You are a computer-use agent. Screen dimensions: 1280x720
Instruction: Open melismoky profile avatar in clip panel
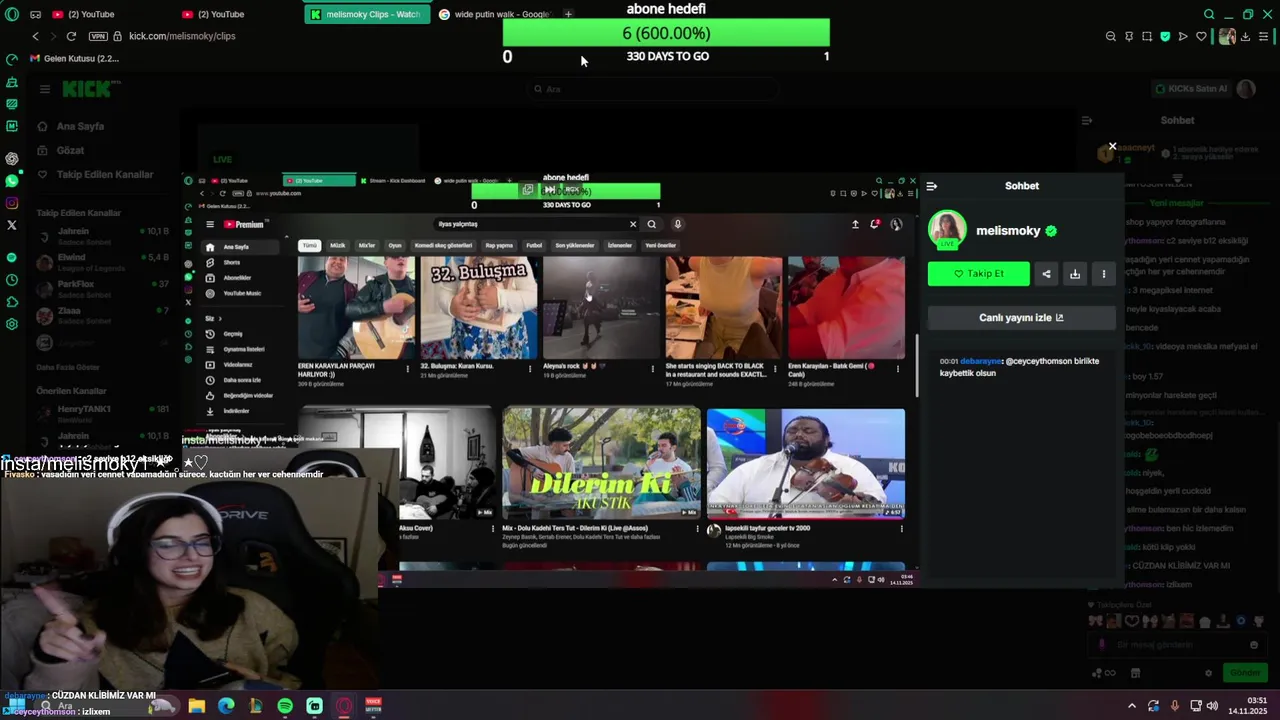point(947,230)
